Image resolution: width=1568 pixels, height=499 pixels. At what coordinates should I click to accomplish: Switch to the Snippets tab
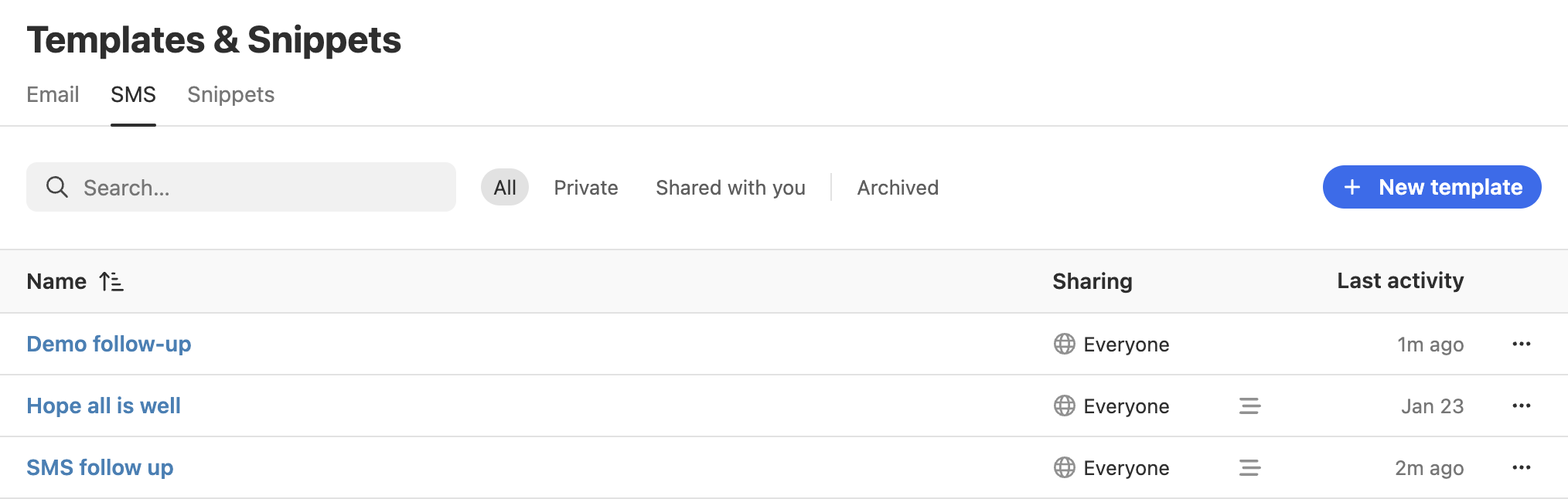point(231,94)
